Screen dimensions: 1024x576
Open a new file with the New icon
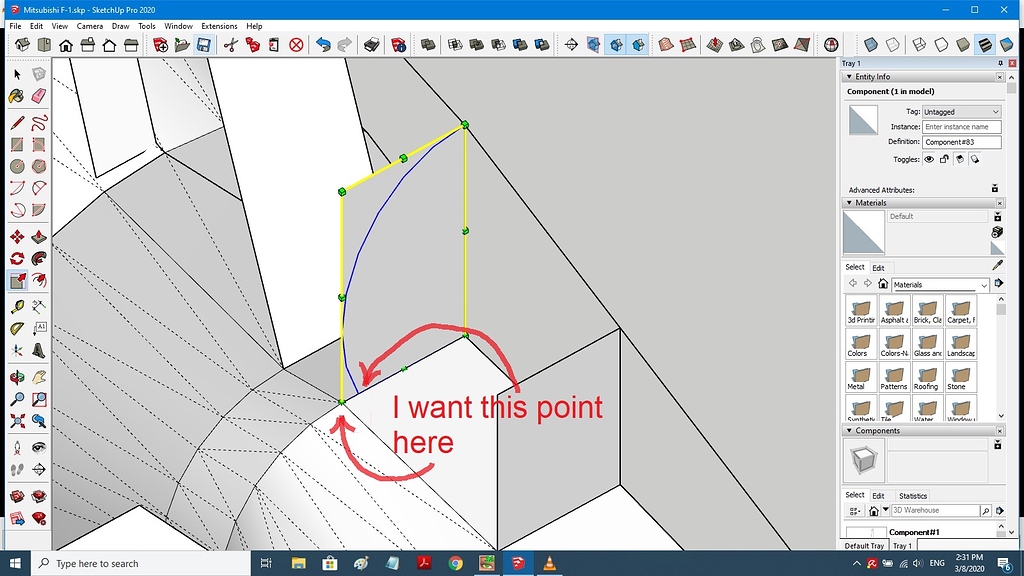coord(160,44)
